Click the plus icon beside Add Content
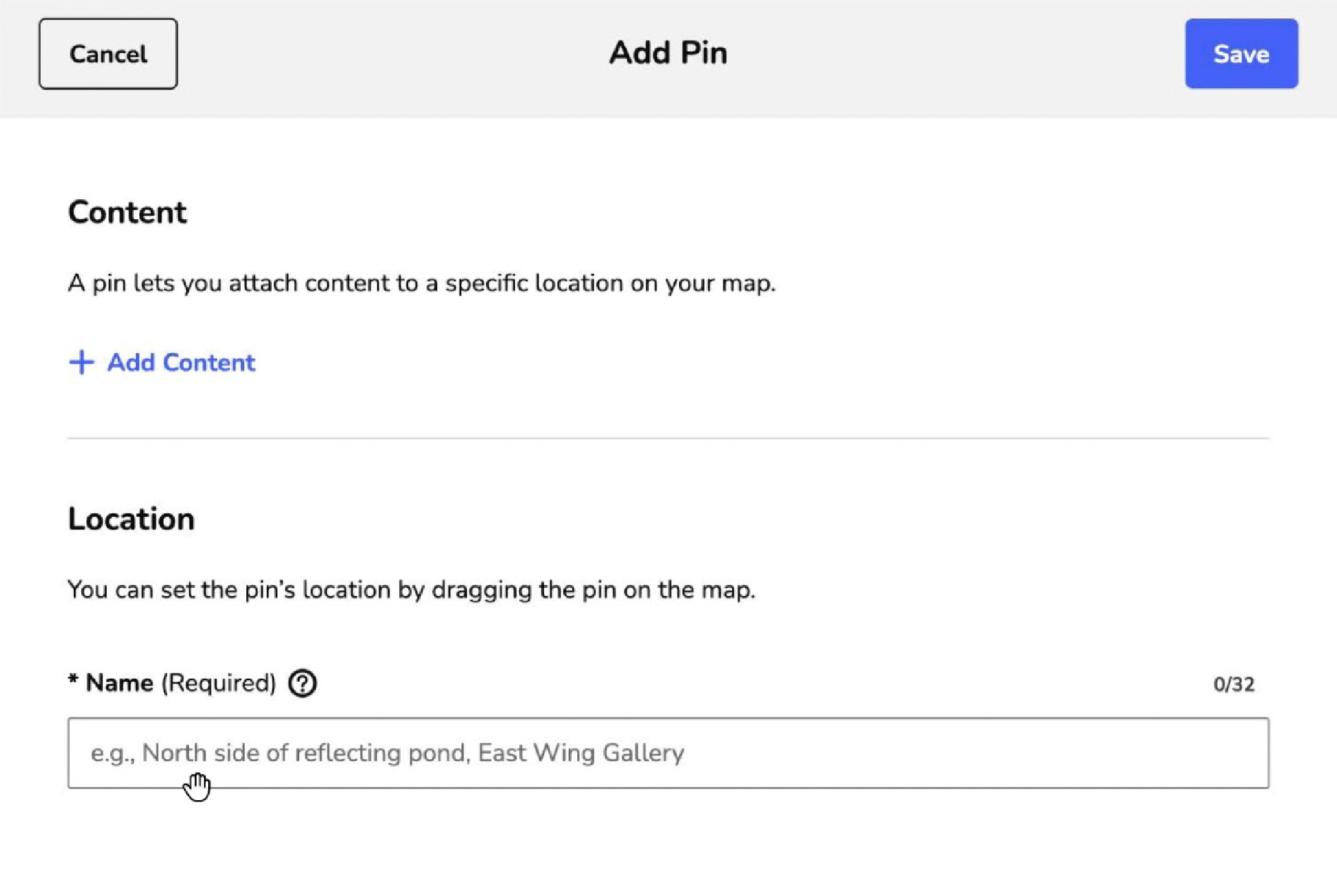This screenshot has width=1337, height=896. pyautogui.click(x=81, y=363)
